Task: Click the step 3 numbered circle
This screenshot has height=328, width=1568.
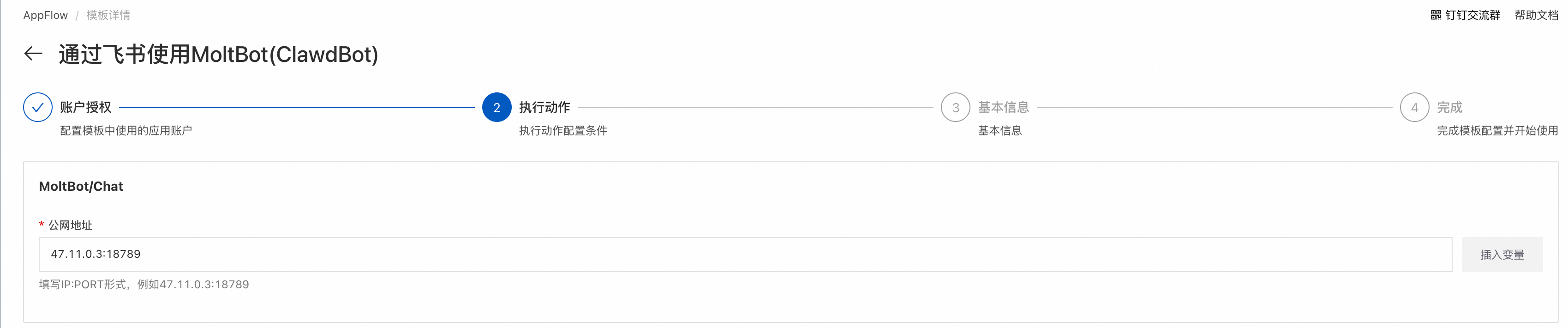Action: click(955, 107)
